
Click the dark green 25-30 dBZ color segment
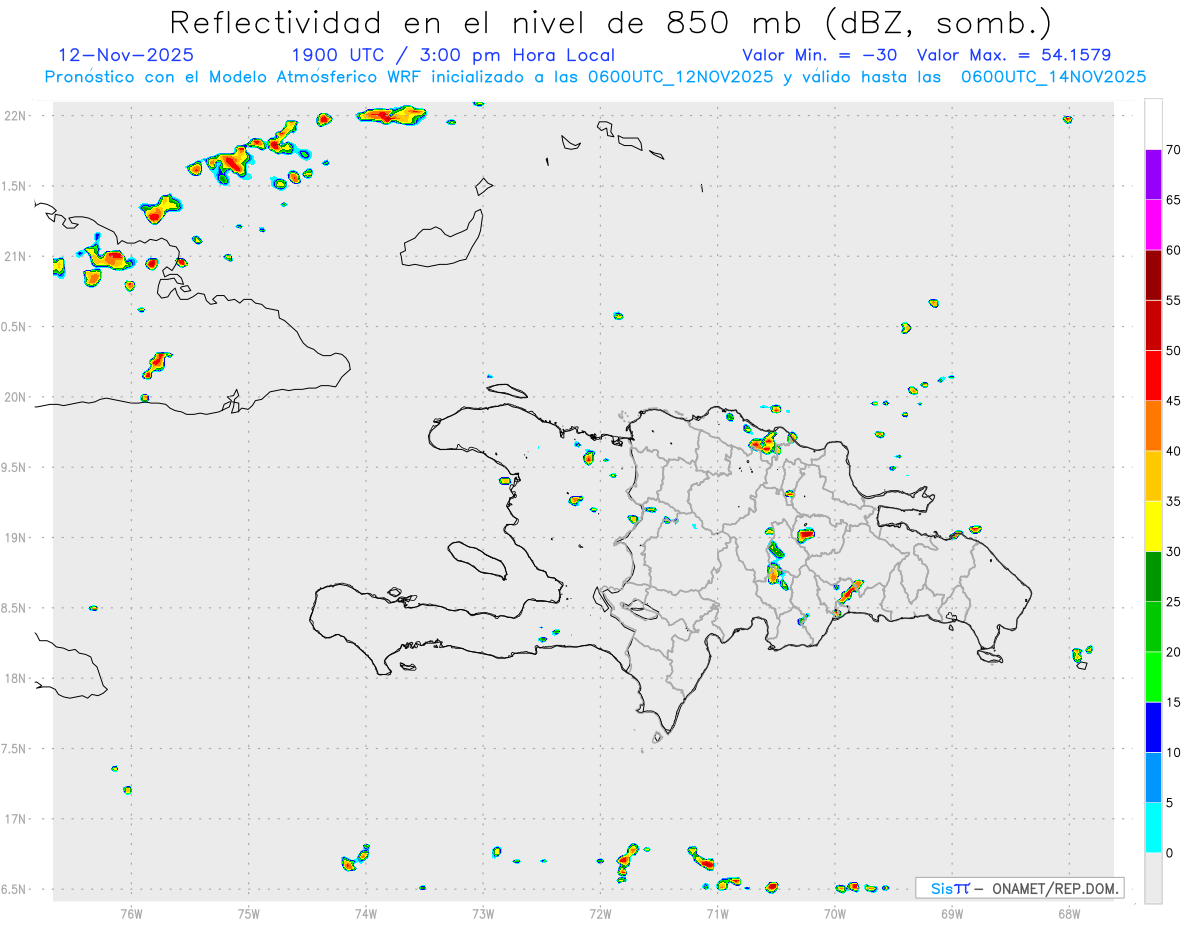point(1153,577)
